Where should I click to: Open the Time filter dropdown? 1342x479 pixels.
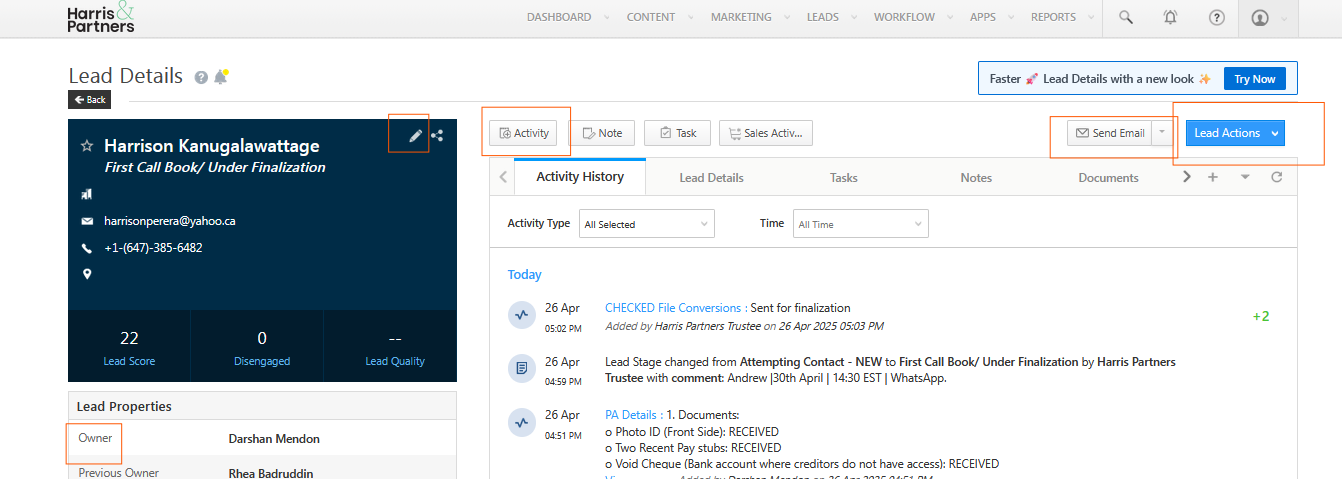point(860,224)
